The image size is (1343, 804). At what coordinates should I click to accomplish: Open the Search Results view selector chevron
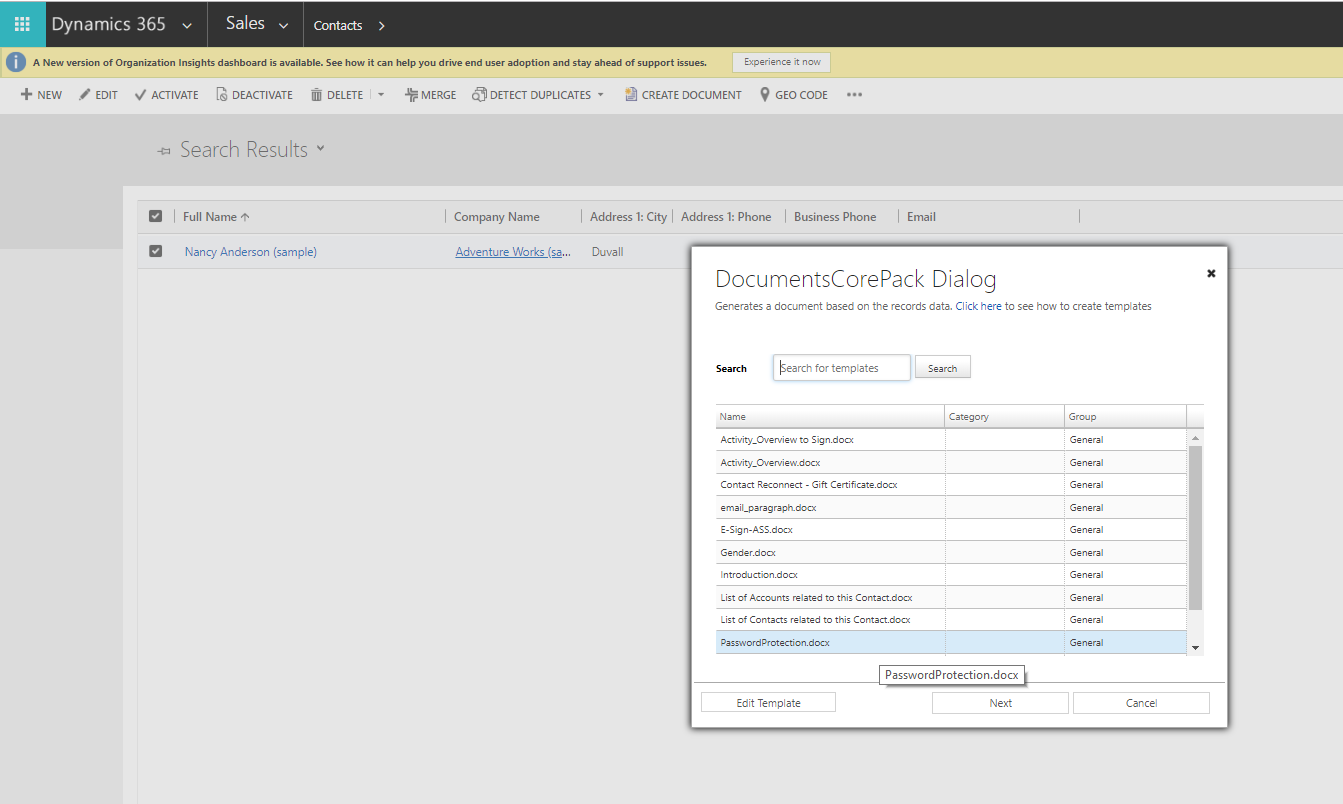[x=321, y=148]
